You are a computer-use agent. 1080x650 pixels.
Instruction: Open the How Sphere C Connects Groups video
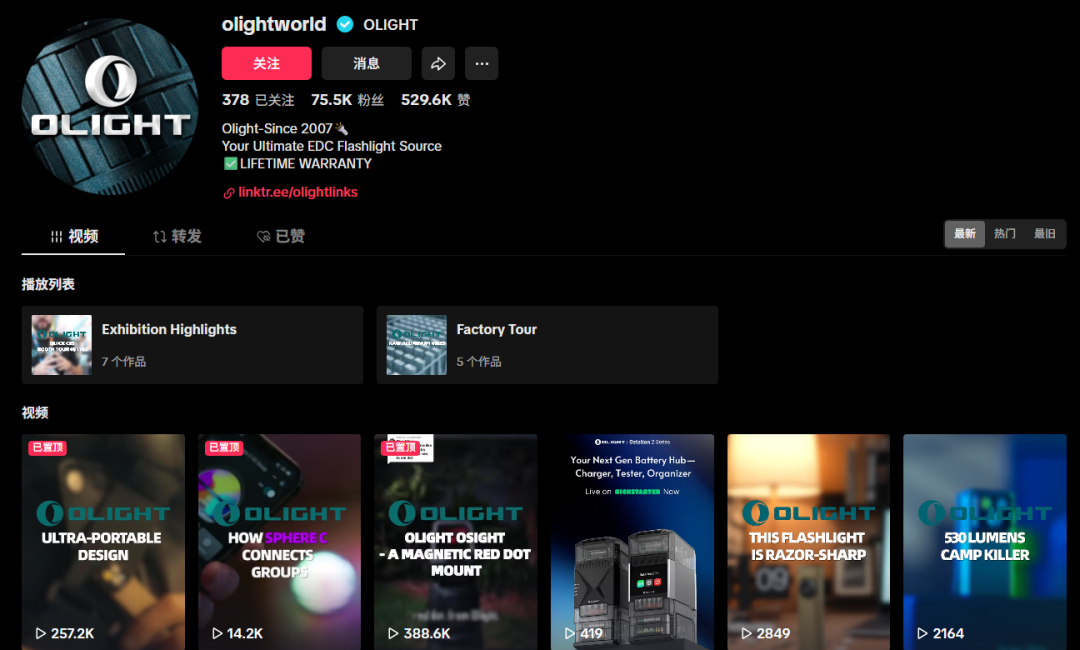pos(280,542)
